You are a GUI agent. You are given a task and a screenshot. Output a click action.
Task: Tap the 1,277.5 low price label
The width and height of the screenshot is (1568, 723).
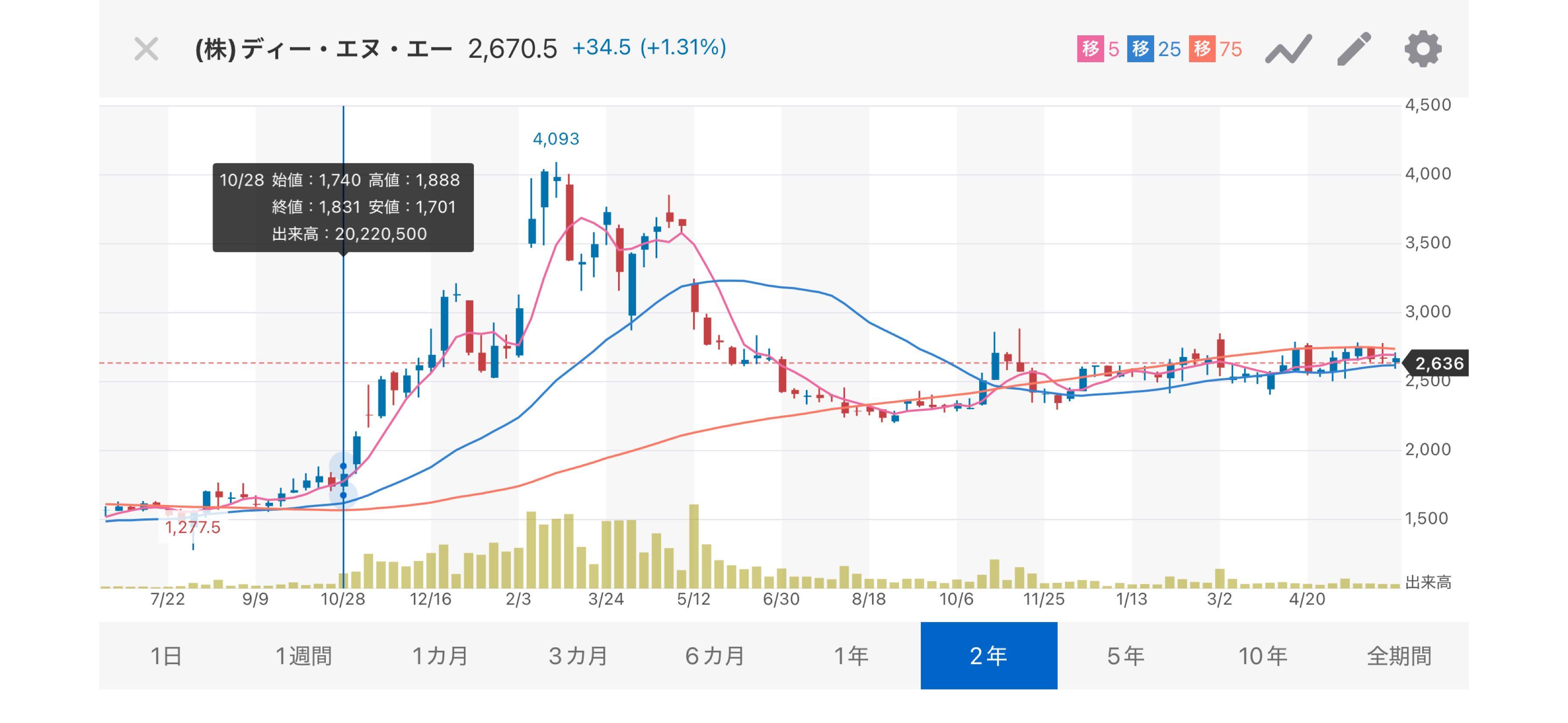click(x=193, y=527)
